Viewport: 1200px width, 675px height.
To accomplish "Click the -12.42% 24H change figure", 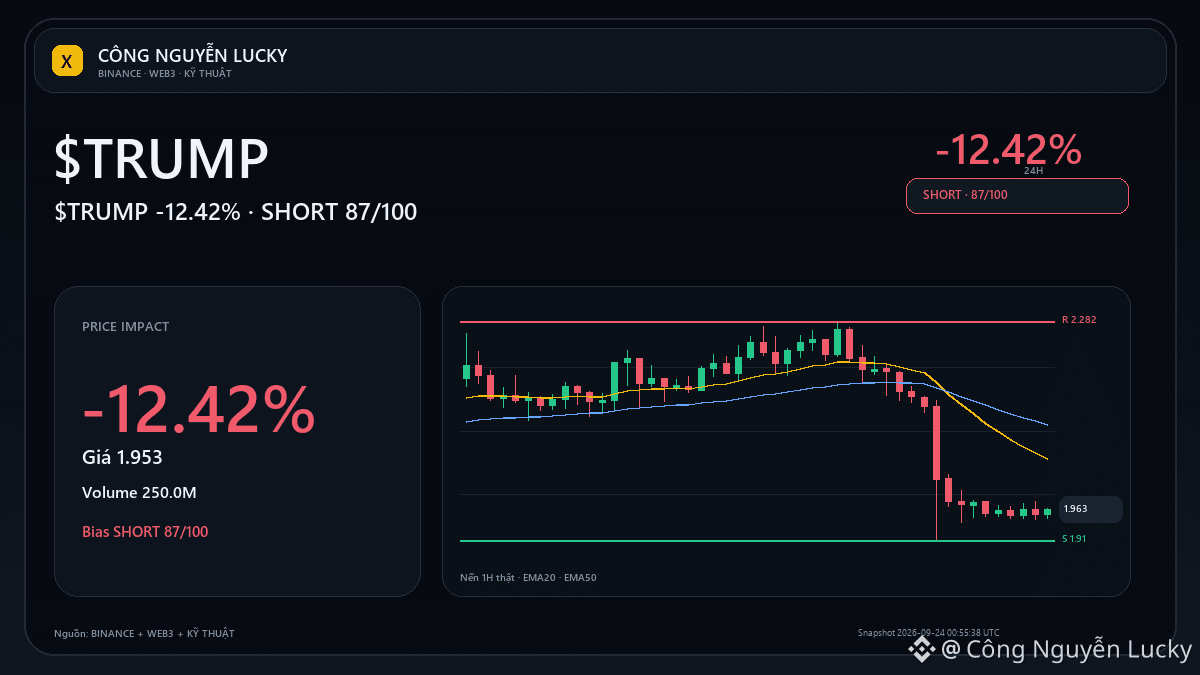I will (1008, 149).
